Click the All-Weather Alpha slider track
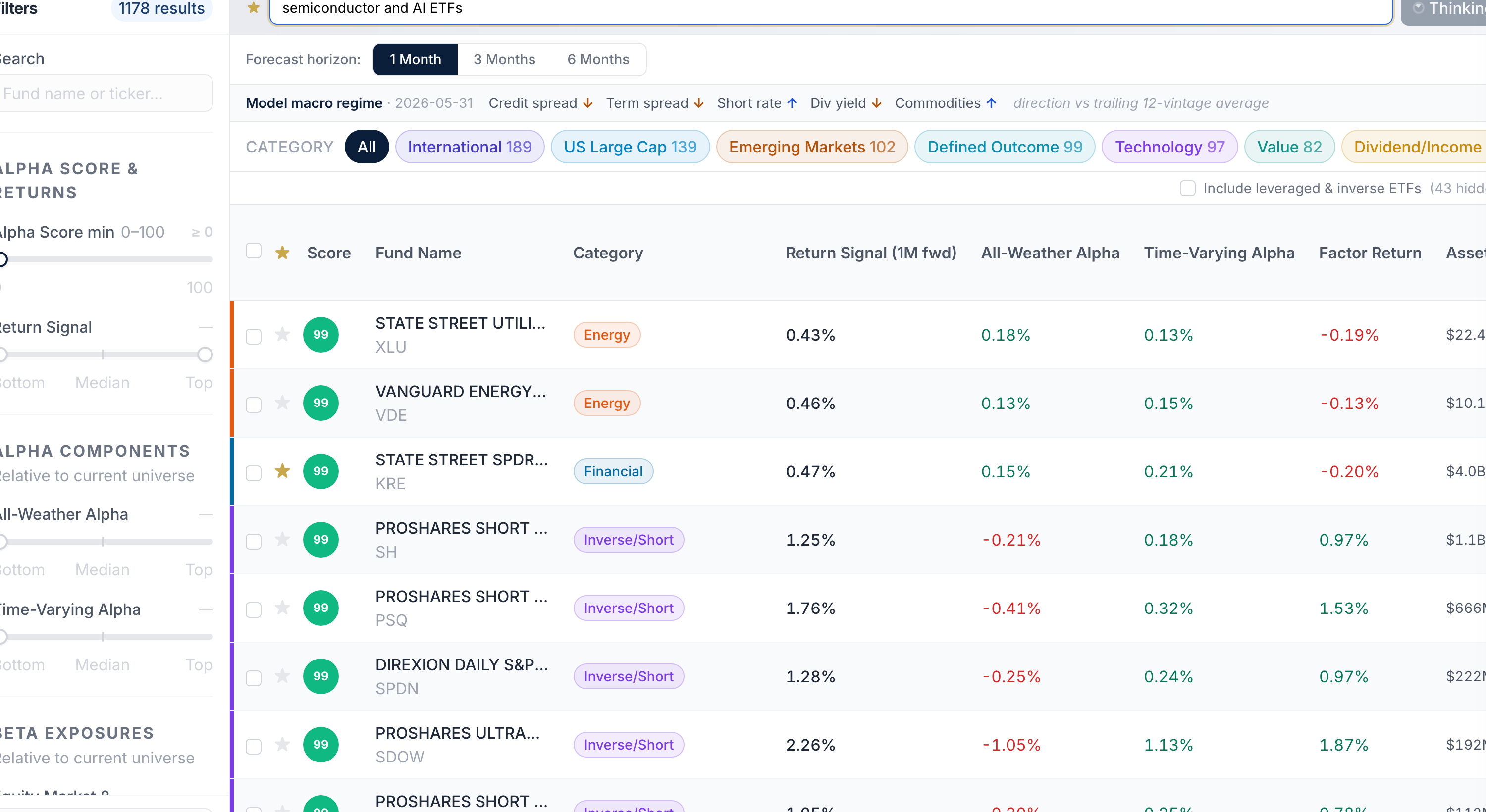This screenshot has width=1486, height=812. [x=106, y=542]
